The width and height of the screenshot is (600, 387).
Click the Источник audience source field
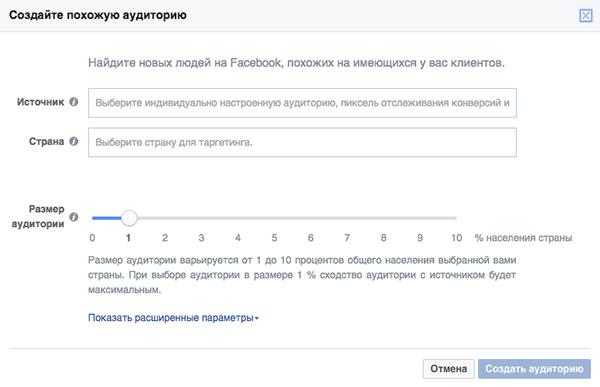click(302, 103)
